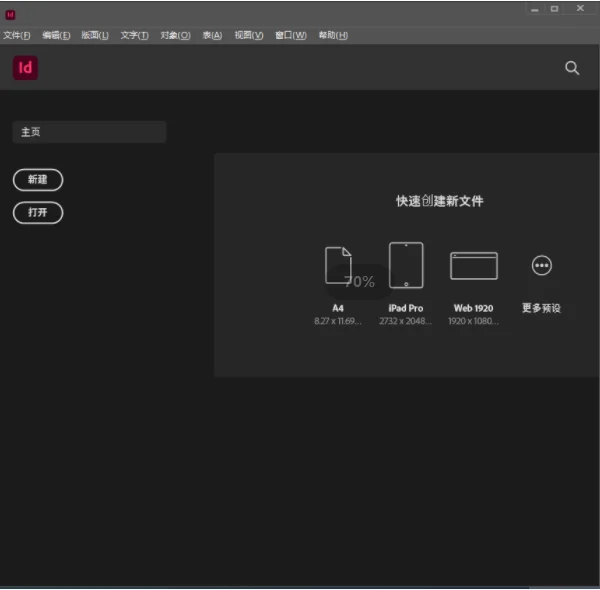Maximize the InDesign window
The width and height of the screenshot is (600, 590).
tap(554, 9)
